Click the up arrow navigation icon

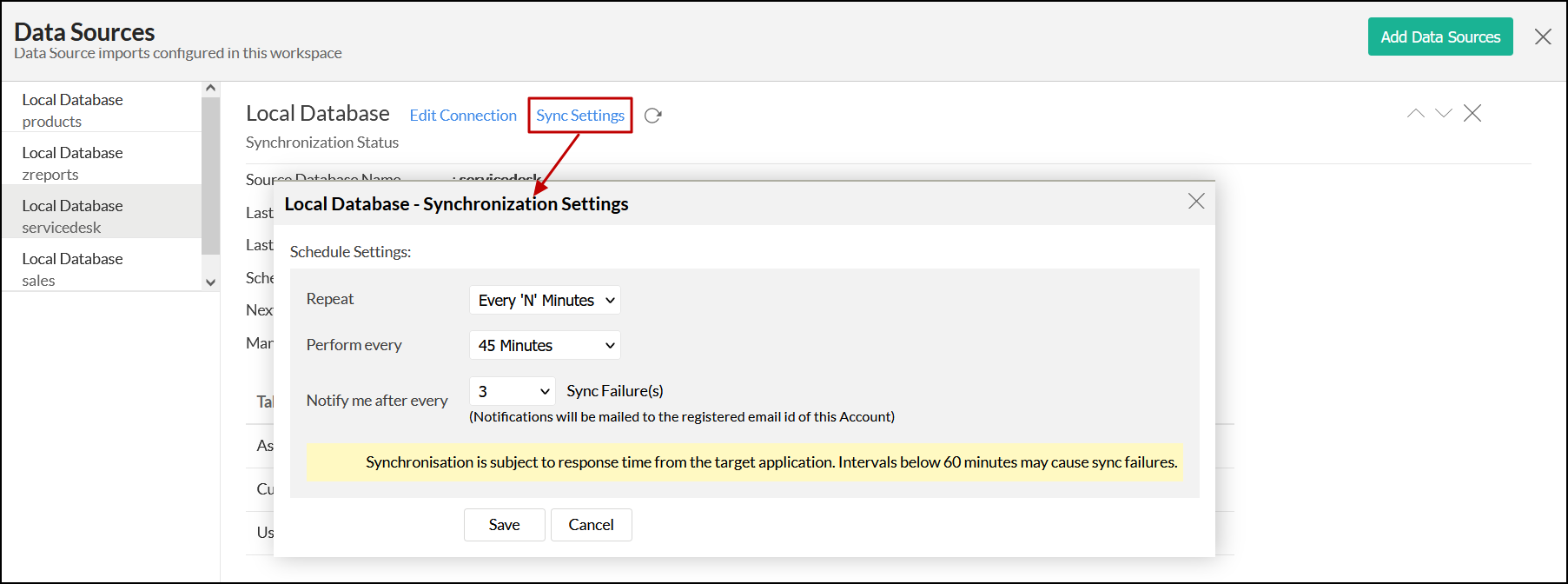[1416, 113]
